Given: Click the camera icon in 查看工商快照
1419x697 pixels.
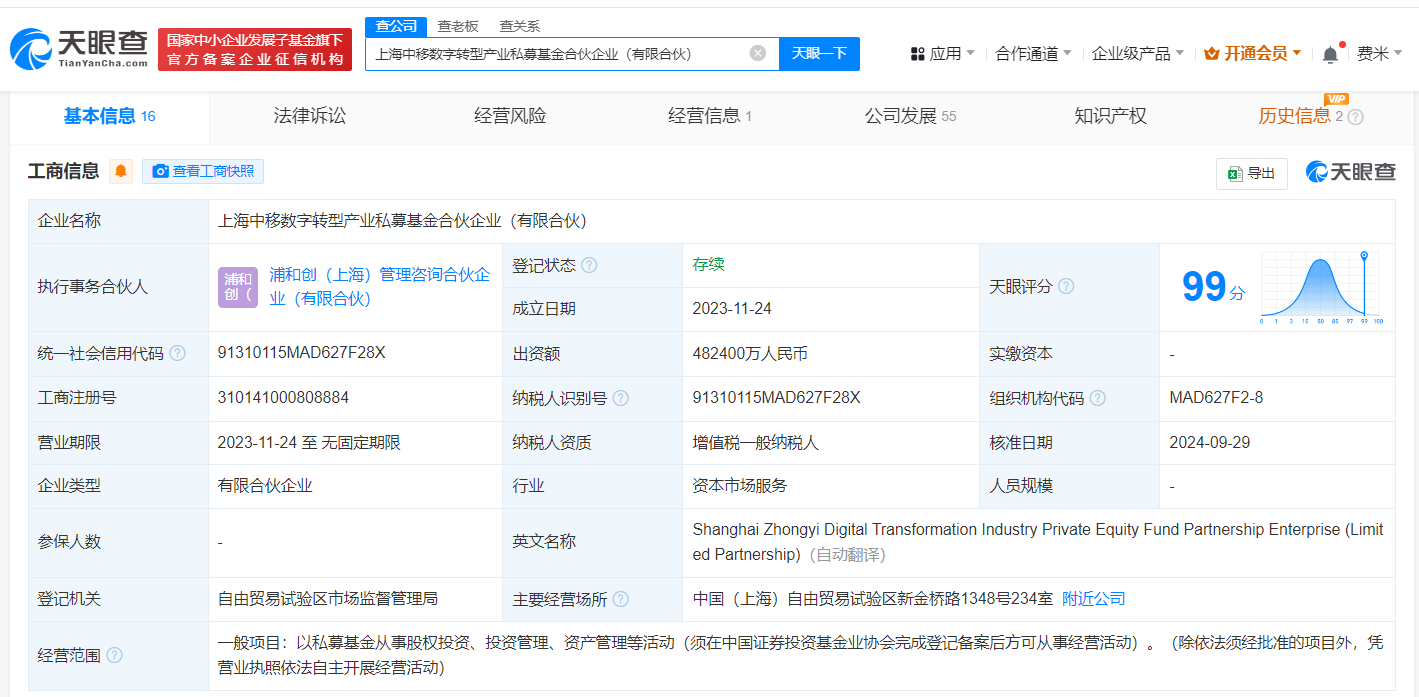Looking at the screenshot, I should [x=160, y=171].
